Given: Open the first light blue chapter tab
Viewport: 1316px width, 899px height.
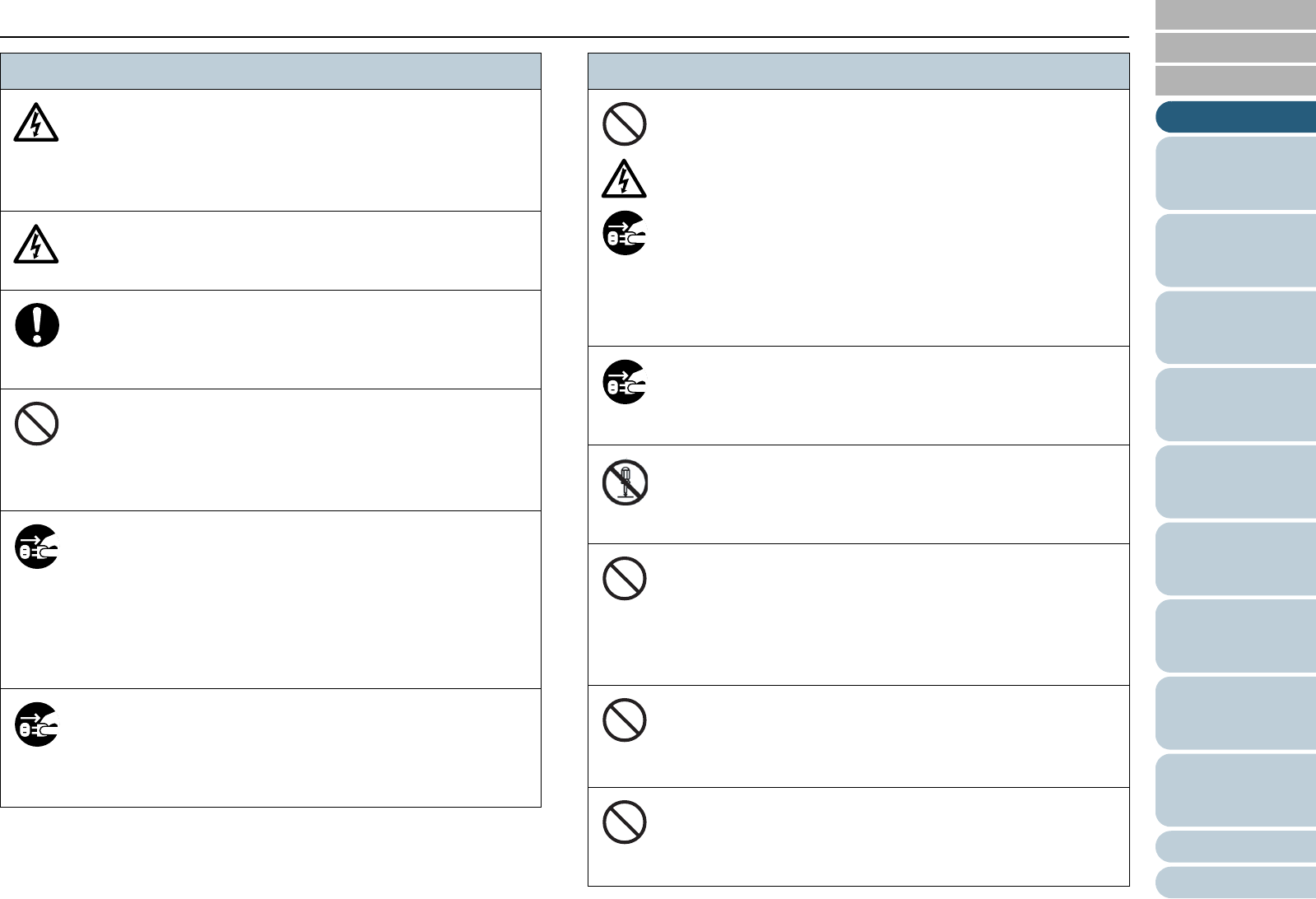Looking at the screenshot, I should tap(1235, 173).
